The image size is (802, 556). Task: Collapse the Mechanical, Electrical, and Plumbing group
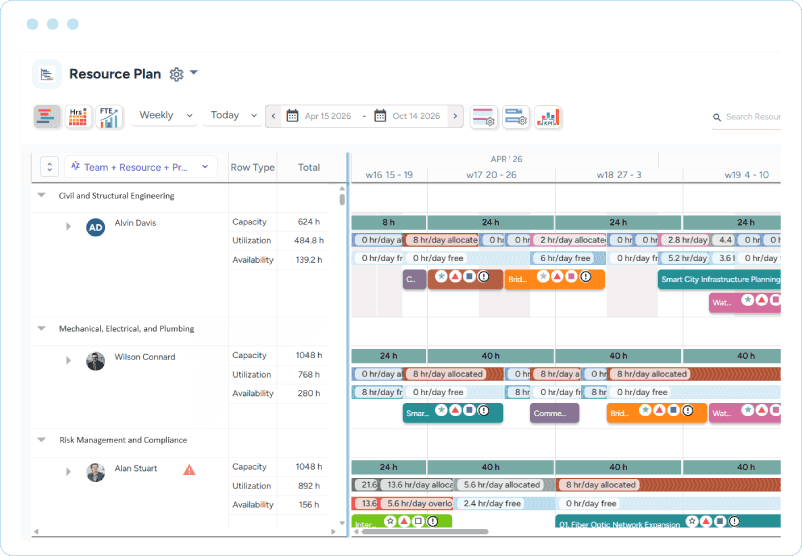[42, 328]
